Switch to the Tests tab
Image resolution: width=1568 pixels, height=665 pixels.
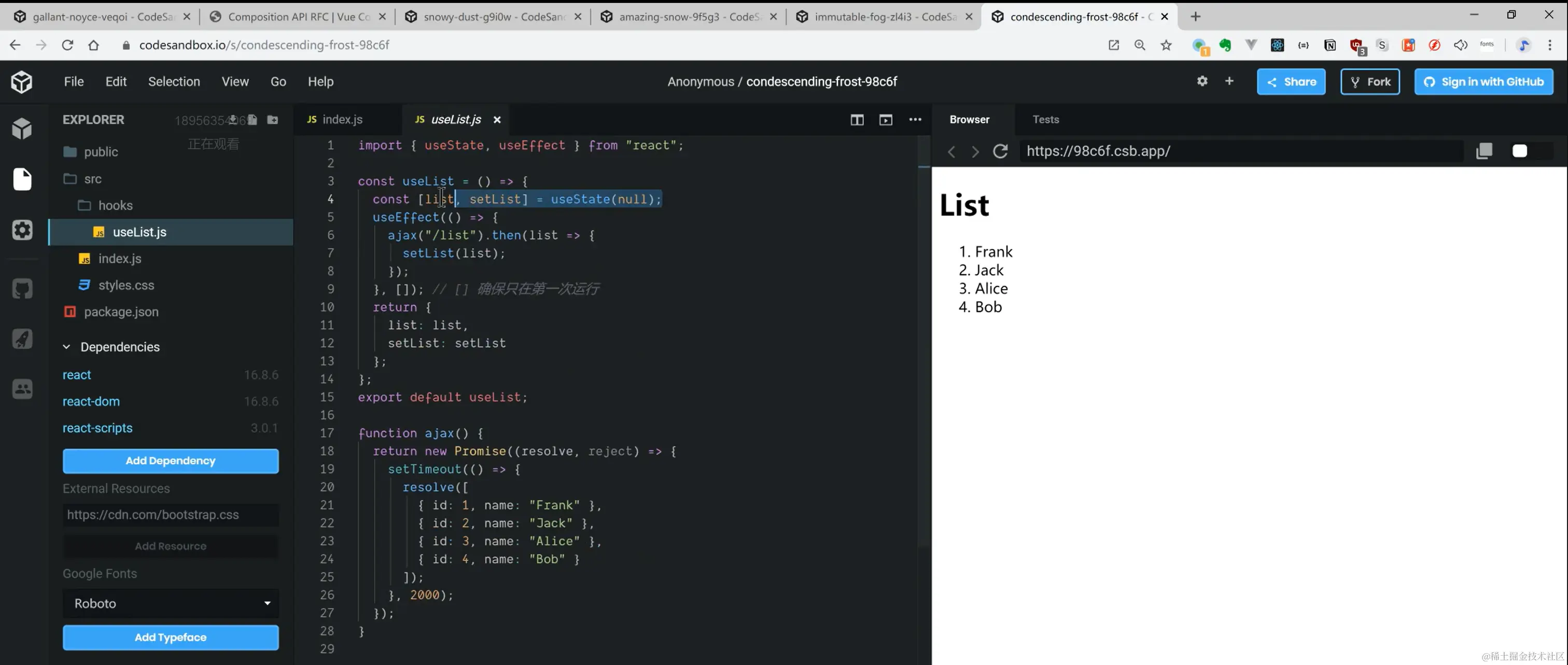click(1045, 120)
